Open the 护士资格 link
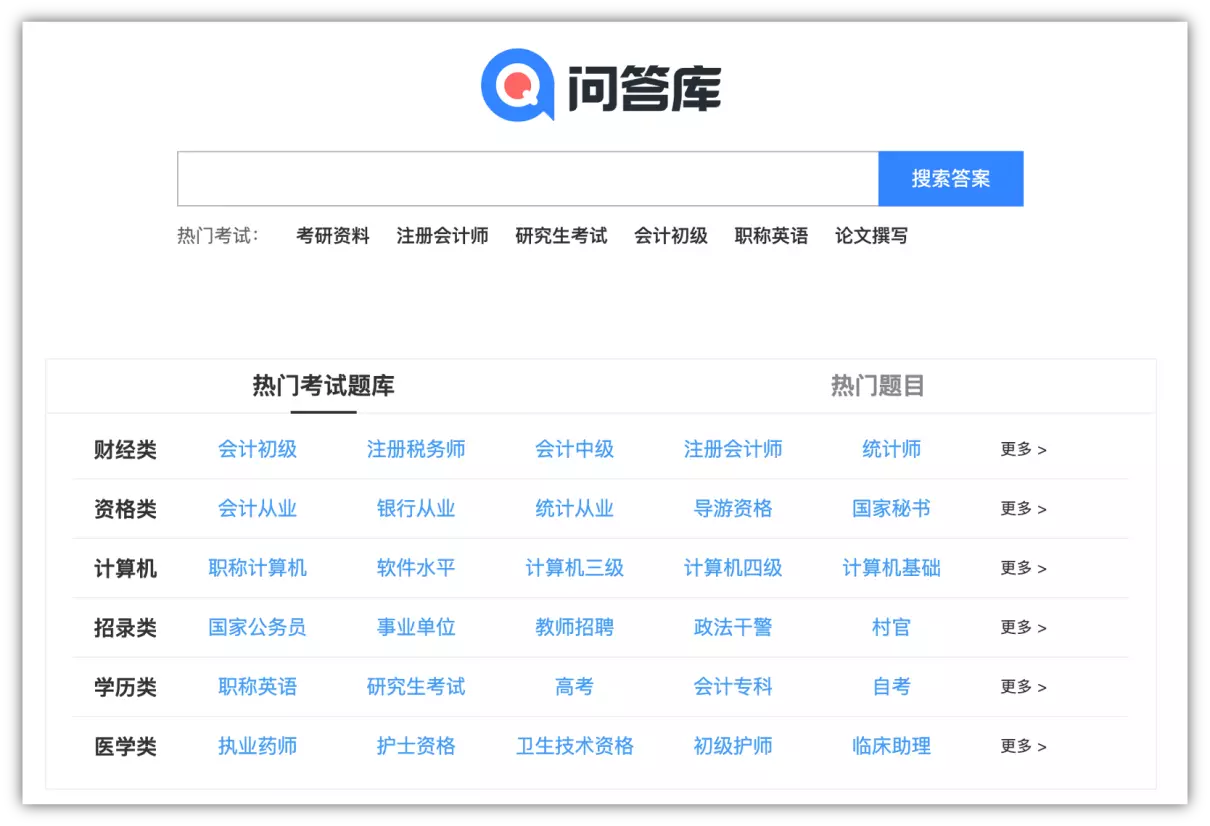 tap(416, 746)
